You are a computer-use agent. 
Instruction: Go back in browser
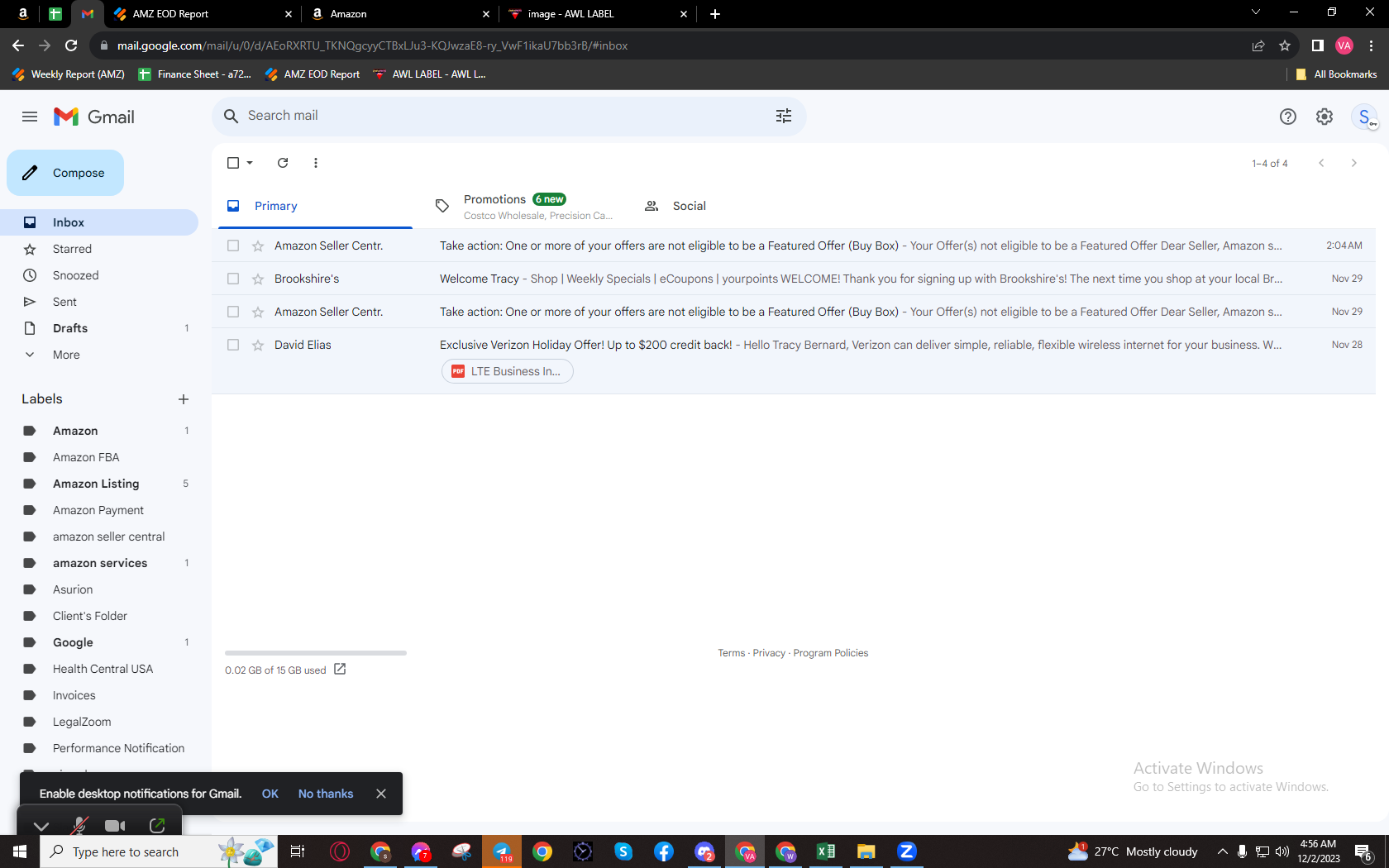[18, 45]
